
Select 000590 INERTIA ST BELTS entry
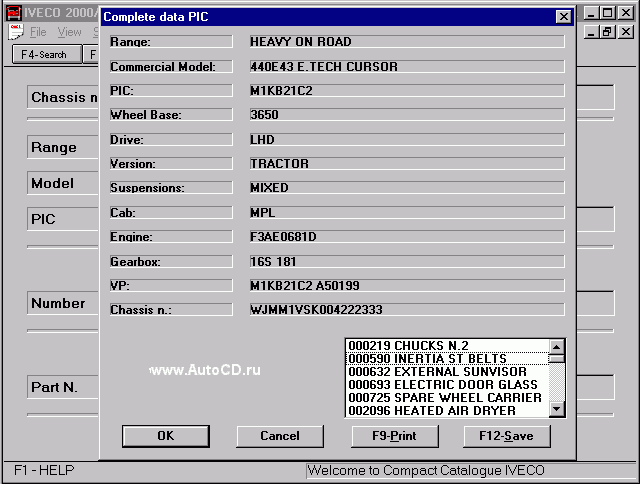click(448, 359)
